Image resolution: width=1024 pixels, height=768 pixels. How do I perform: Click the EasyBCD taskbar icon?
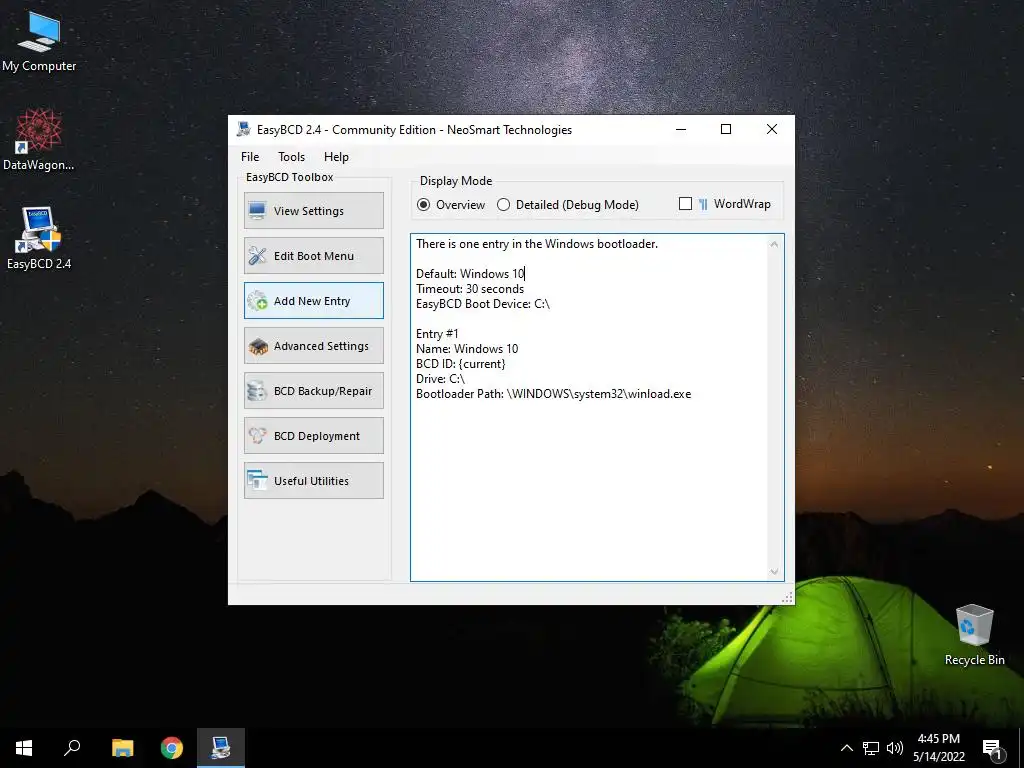point(221,748)
